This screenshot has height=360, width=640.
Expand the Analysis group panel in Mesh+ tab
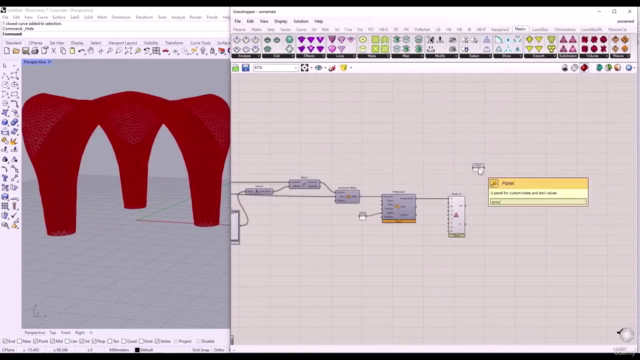[x=246, y=56]
